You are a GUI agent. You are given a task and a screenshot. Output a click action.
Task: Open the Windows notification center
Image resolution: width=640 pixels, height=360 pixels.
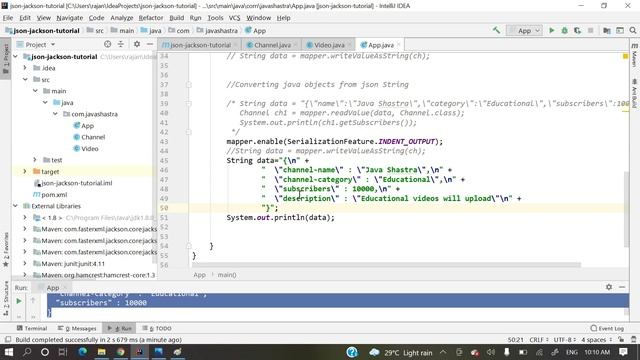(623, 352)
